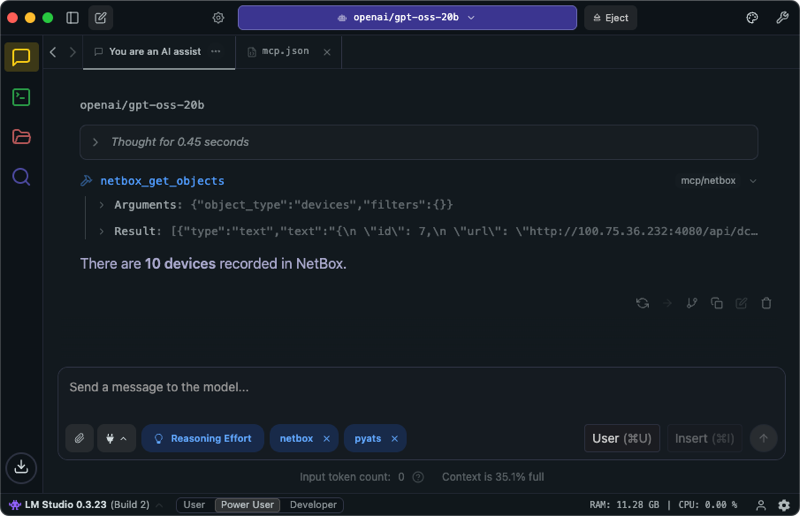Click the RAM: 11.28 GB readout

click(x=624, y=505)
